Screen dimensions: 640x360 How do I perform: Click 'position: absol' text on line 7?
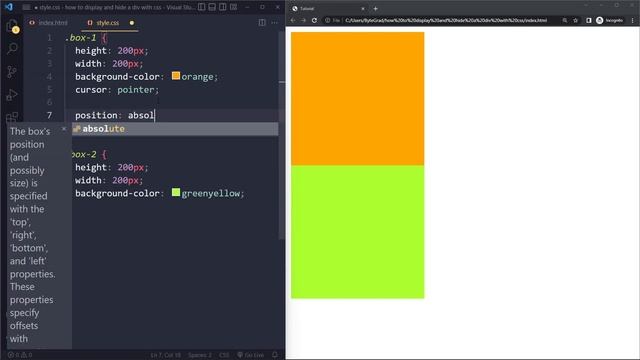point(115,116)
